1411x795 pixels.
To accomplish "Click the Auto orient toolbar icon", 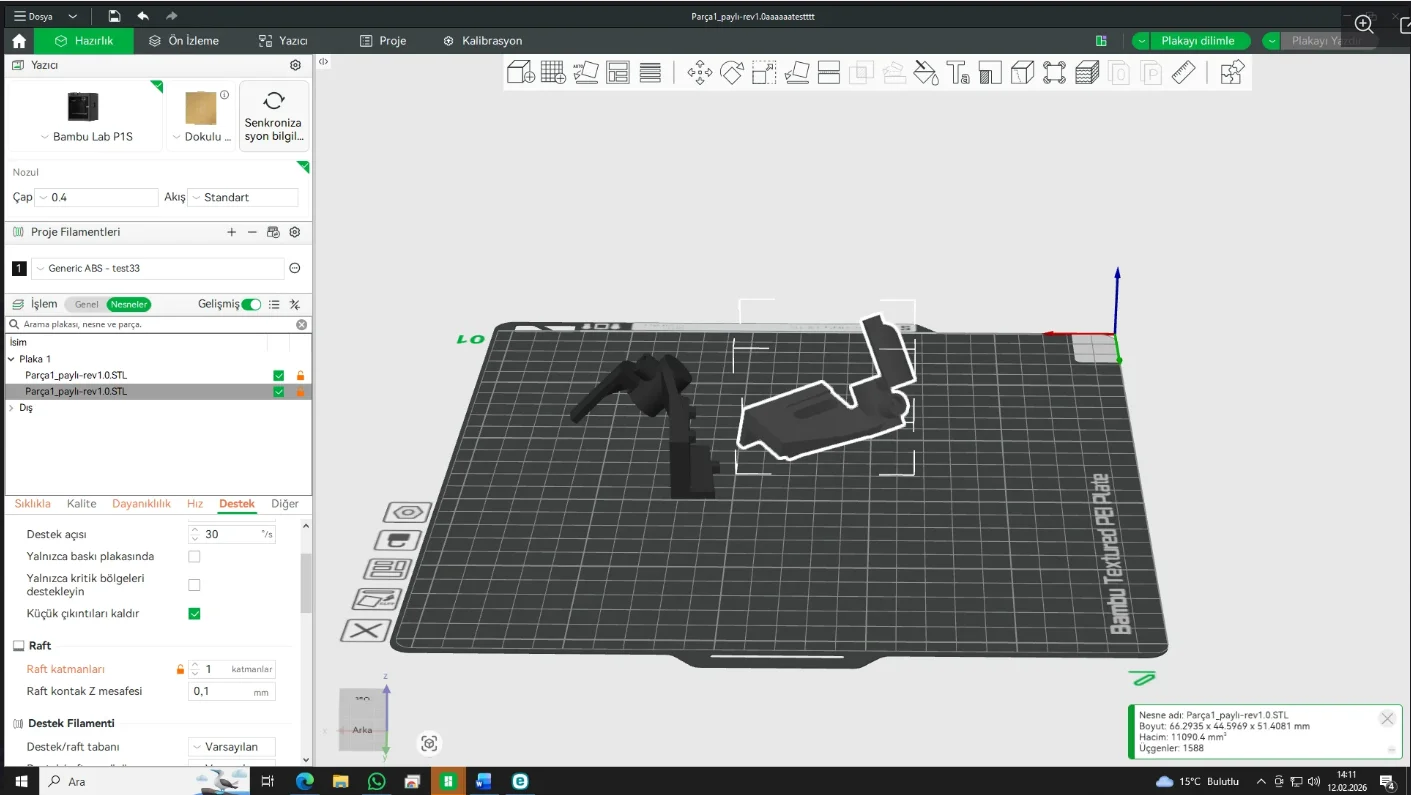I will (586, 72).
